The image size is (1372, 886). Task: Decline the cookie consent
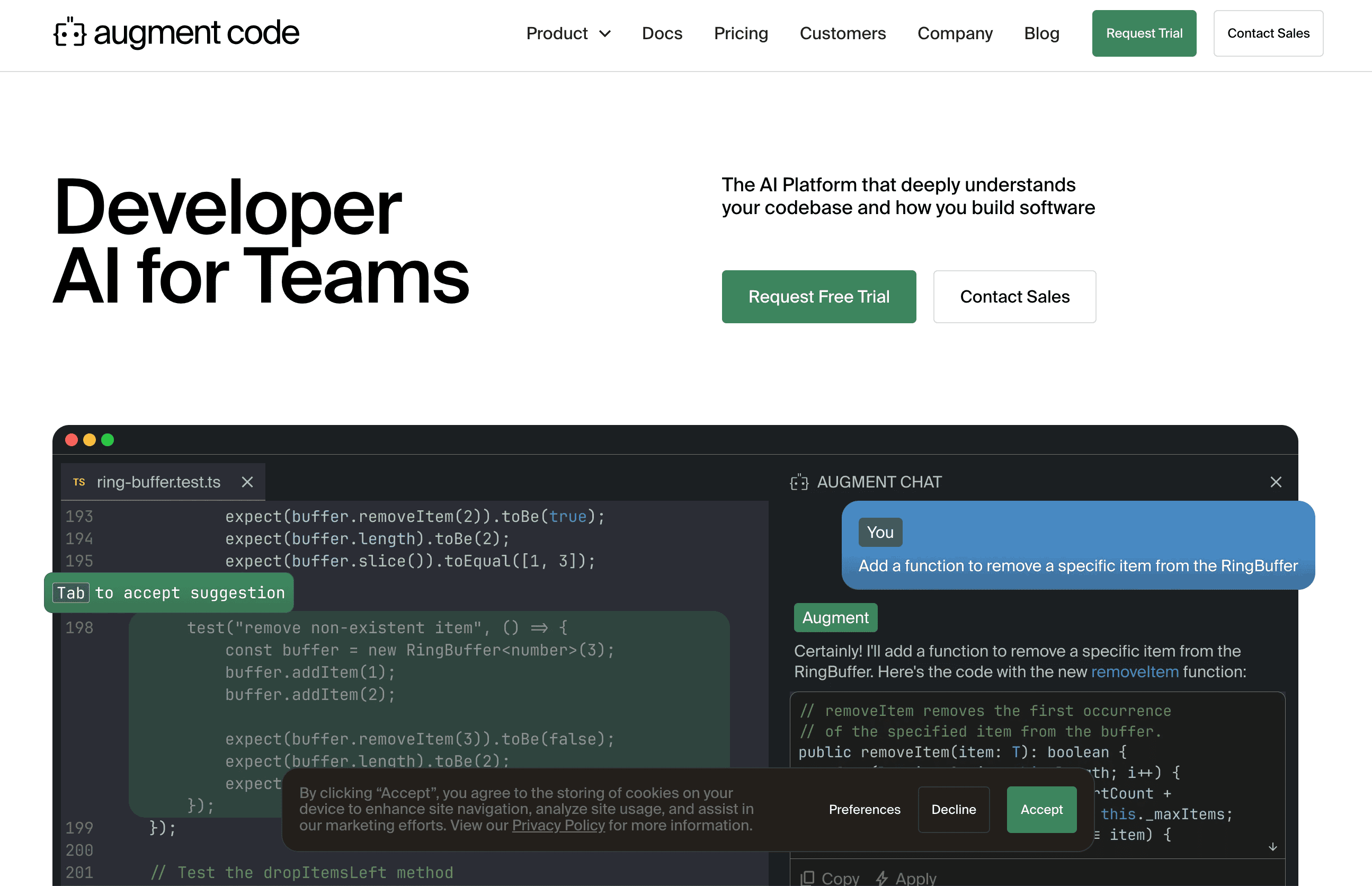(x=954, y=809)
